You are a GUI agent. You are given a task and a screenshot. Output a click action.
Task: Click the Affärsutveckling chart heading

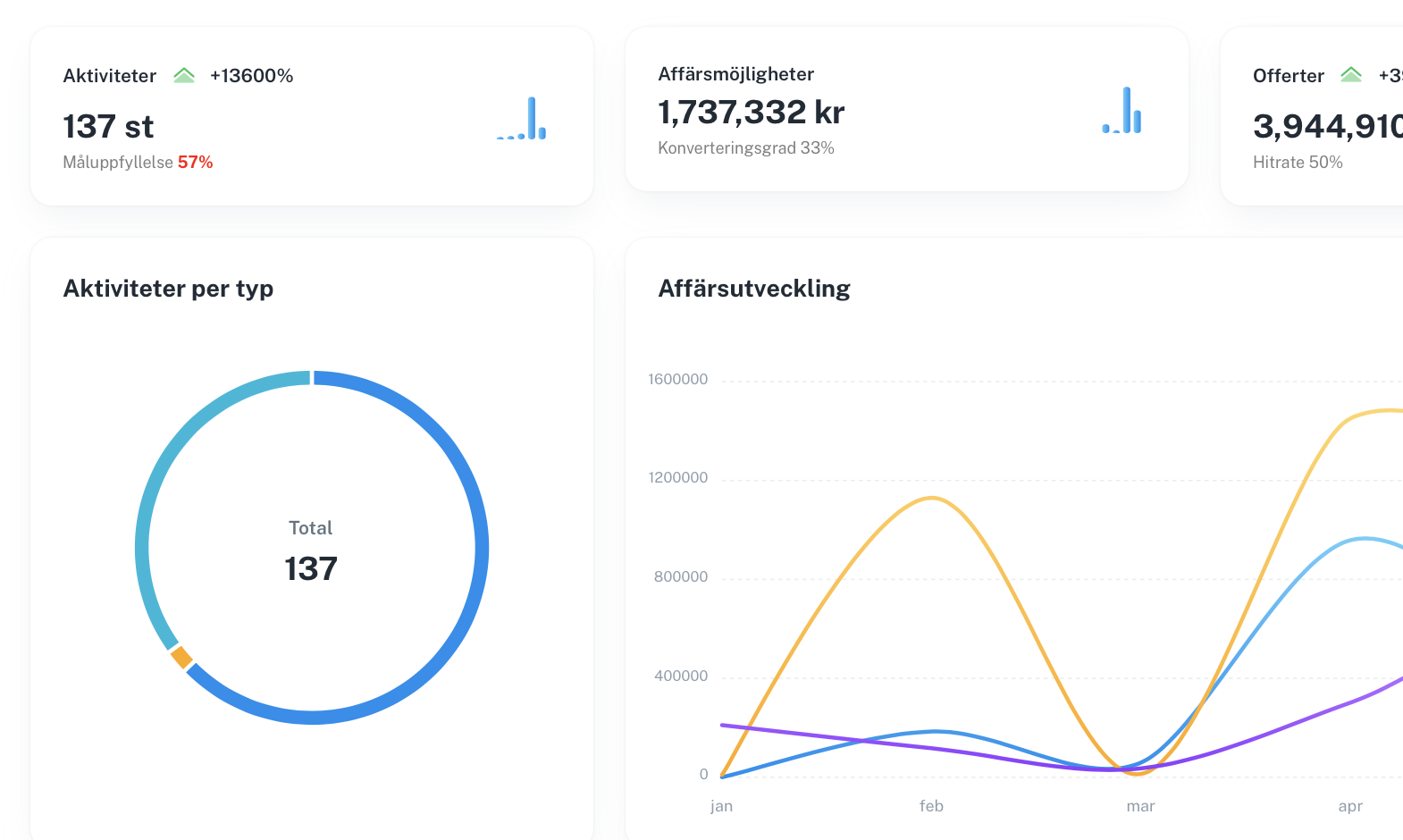[x=754, y=289]
